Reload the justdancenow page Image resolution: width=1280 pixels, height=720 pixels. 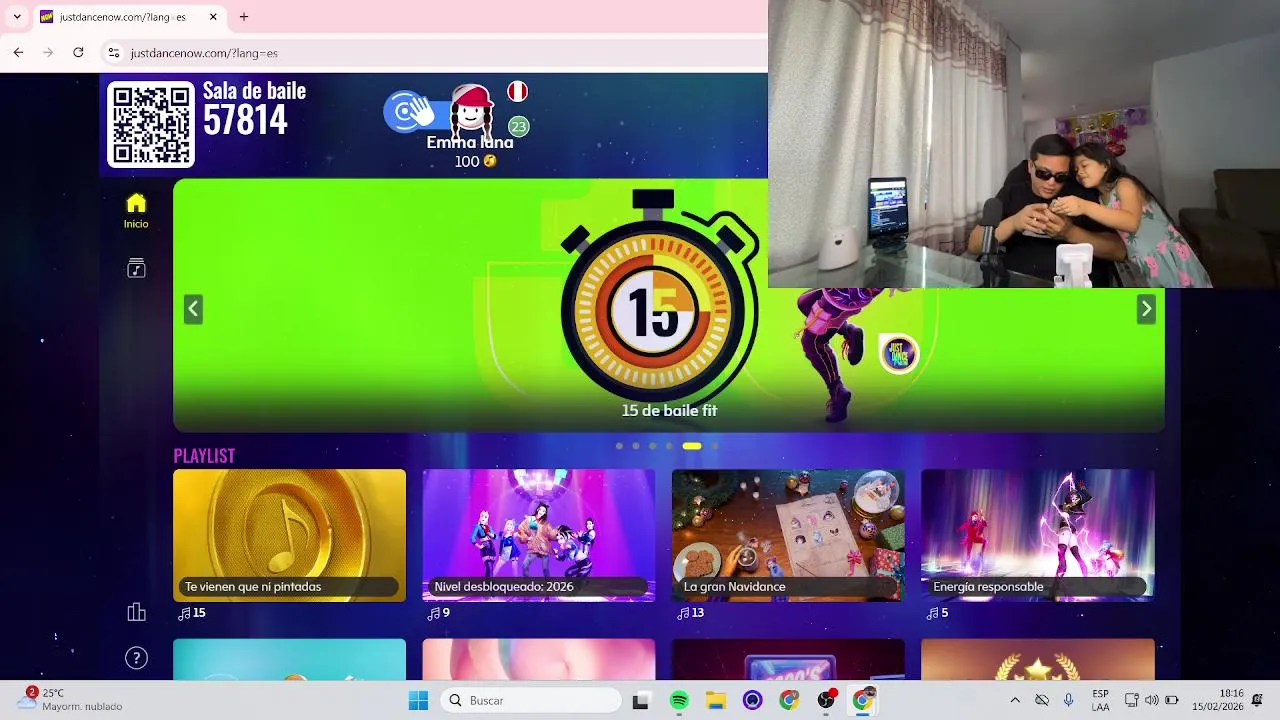pyautogui.click(x=78, y=52)
